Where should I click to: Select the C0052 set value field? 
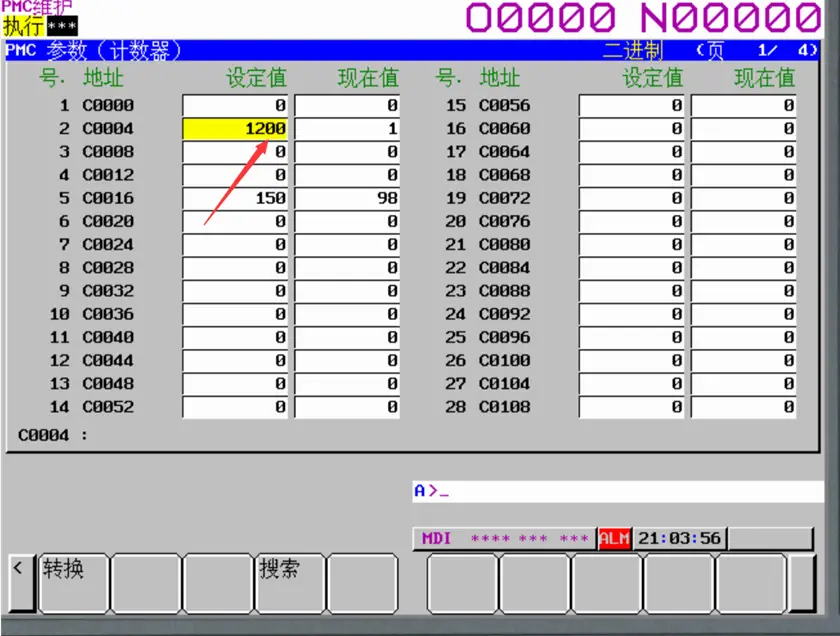[x=235, y=407]
